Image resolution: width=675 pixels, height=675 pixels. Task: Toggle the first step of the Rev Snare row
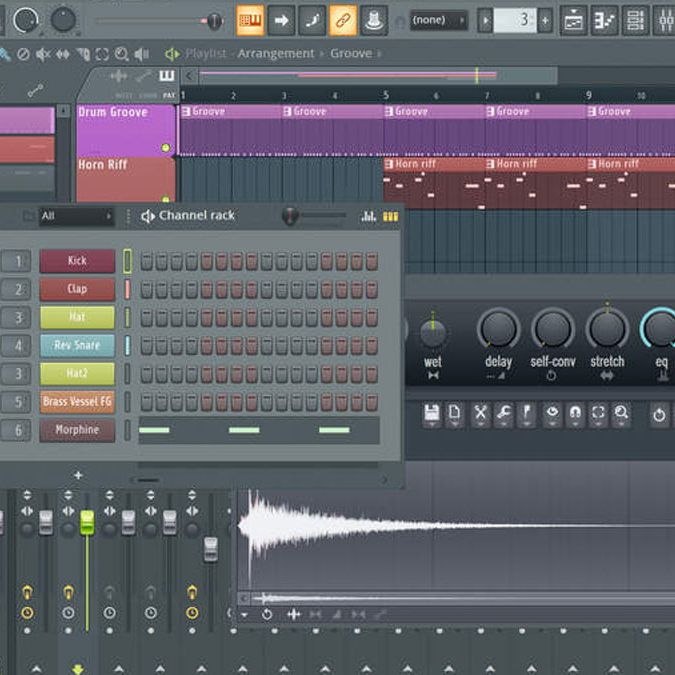click(x=147, y=346)
